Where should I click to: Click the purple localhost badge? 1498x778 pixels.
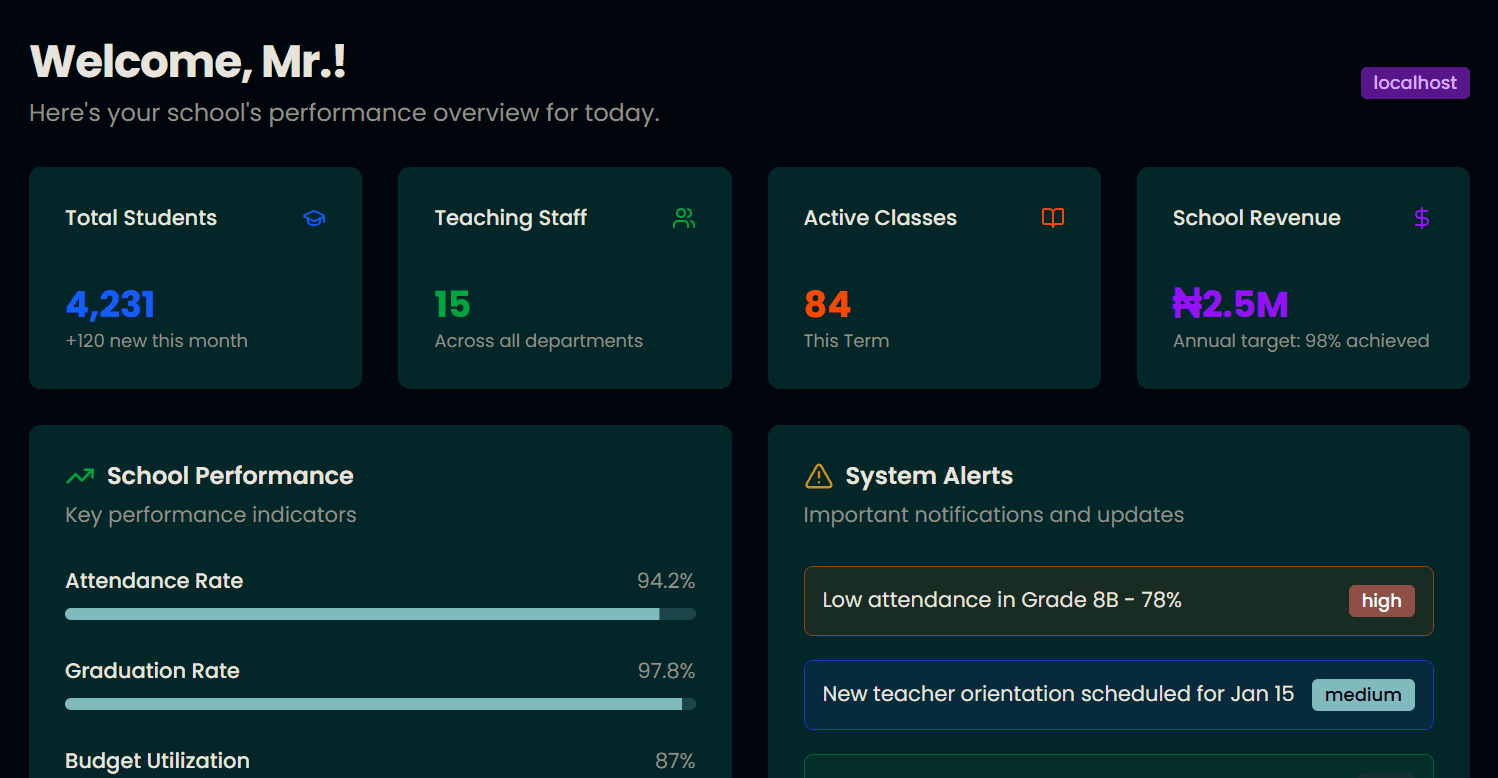click(1414, 83)
